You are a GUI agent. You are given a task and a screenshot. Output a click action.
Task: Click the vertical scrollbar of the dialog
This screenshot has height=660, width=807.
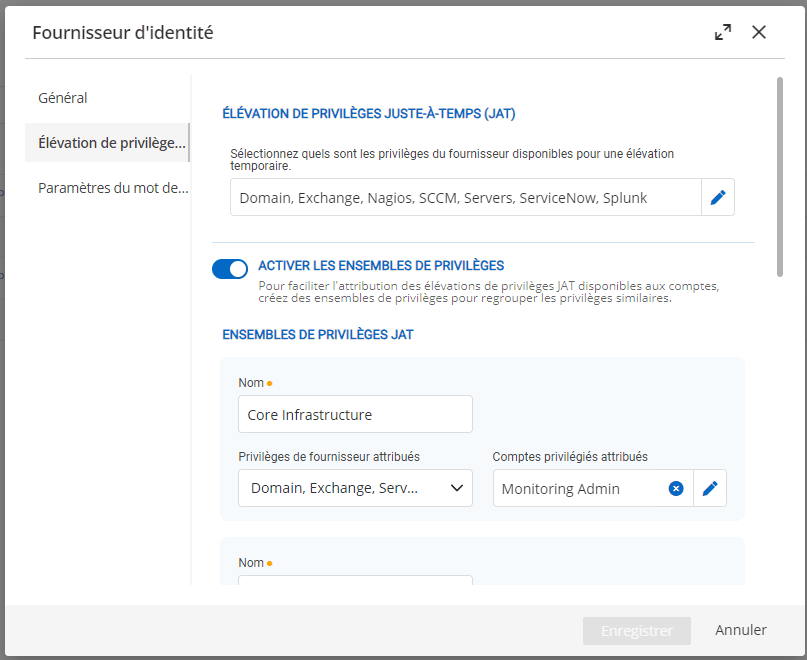(x=779, y=175)
